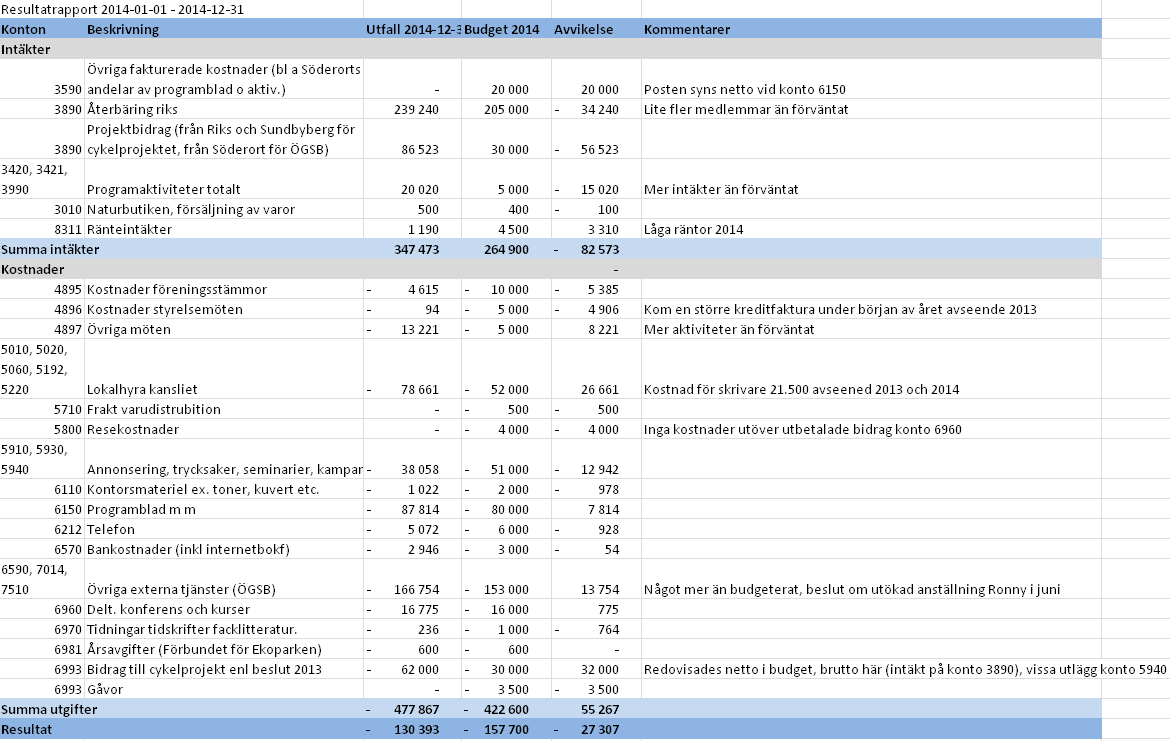
Task: Click comment 'Lite fler medlemmar än förväntat'
Action: 746,110
